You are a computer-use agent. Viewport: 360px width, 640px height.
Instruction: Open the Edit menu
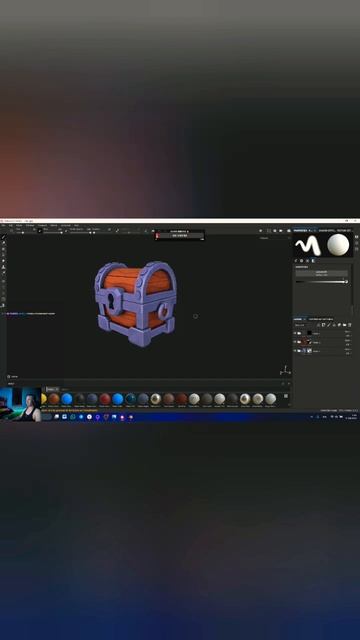(x=11, y=225)
